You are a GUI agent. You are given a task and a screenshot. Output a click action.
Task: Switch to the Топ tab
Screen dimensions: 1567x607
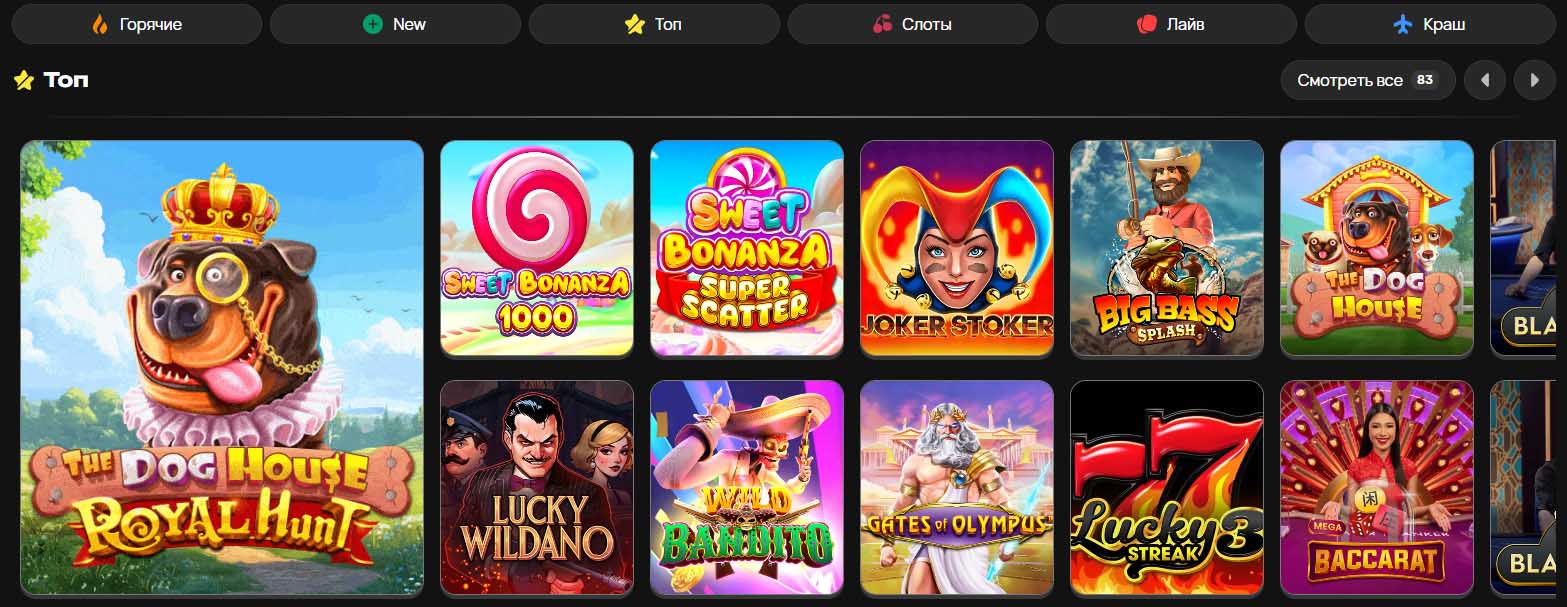[654, 24]
